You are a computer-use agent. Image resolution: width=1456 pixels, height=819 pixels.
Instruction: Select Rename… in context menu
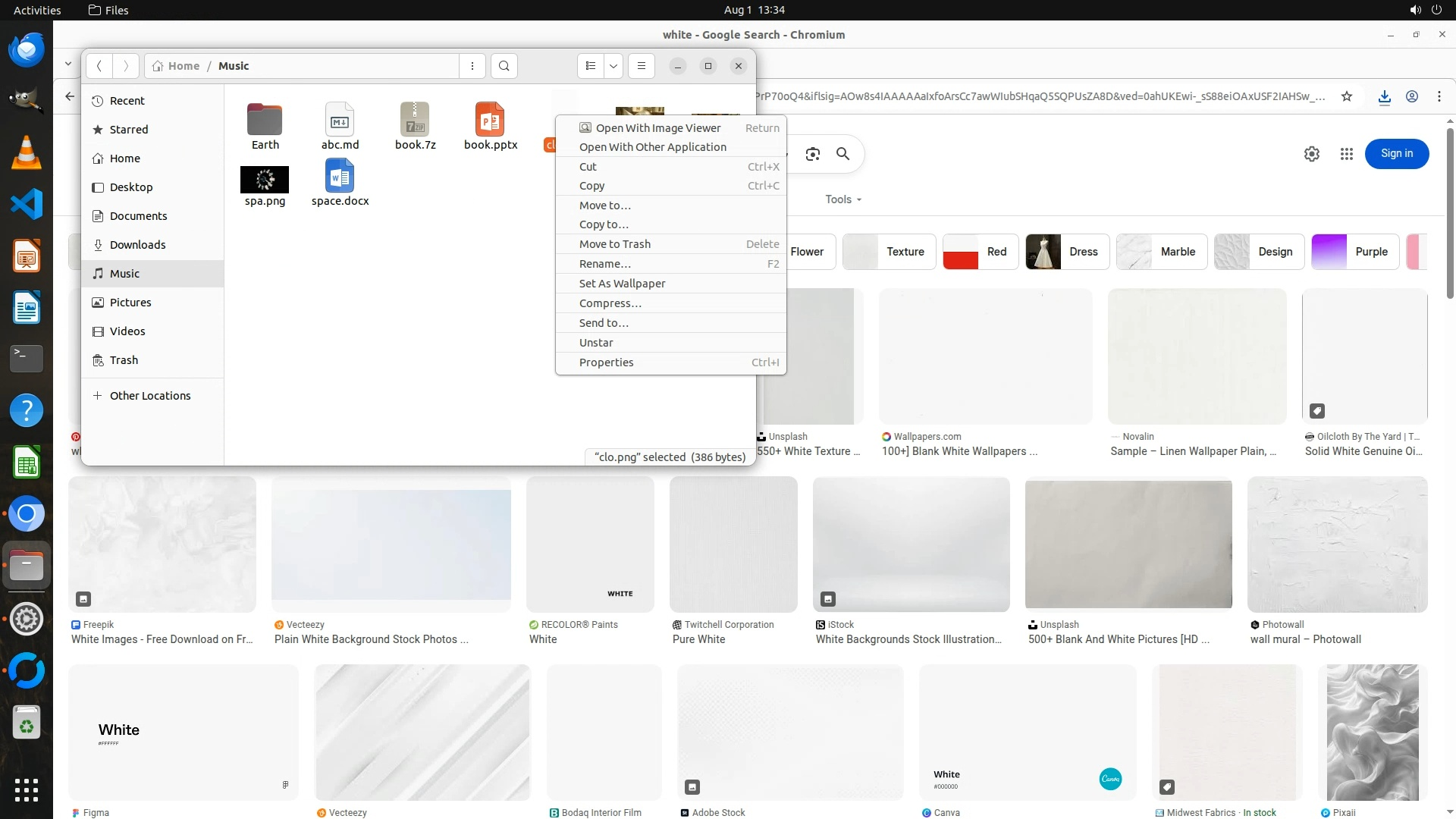point(604,264)
